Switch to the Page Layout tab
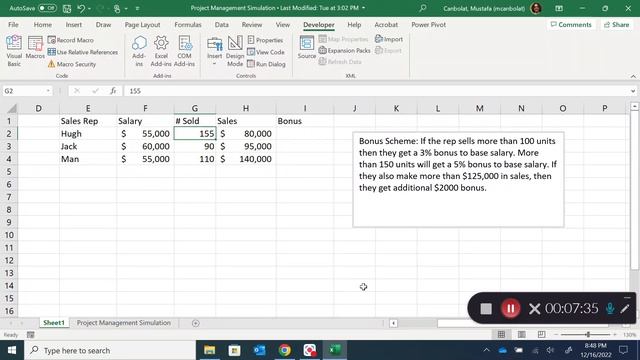Screen dimensions: 640x360 142,24
